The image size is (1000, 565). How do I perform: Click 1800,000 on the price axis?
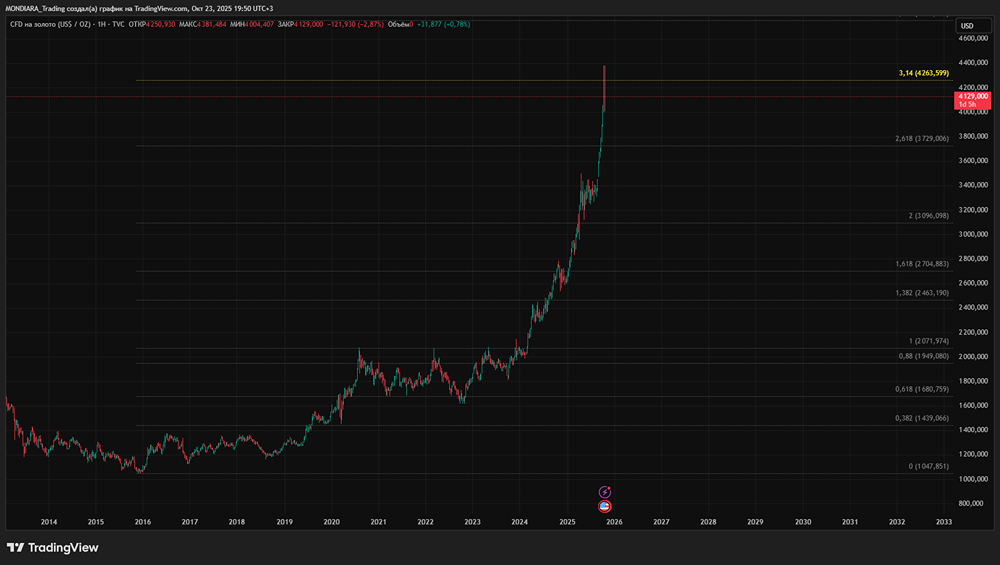click(x=973, y=381)
